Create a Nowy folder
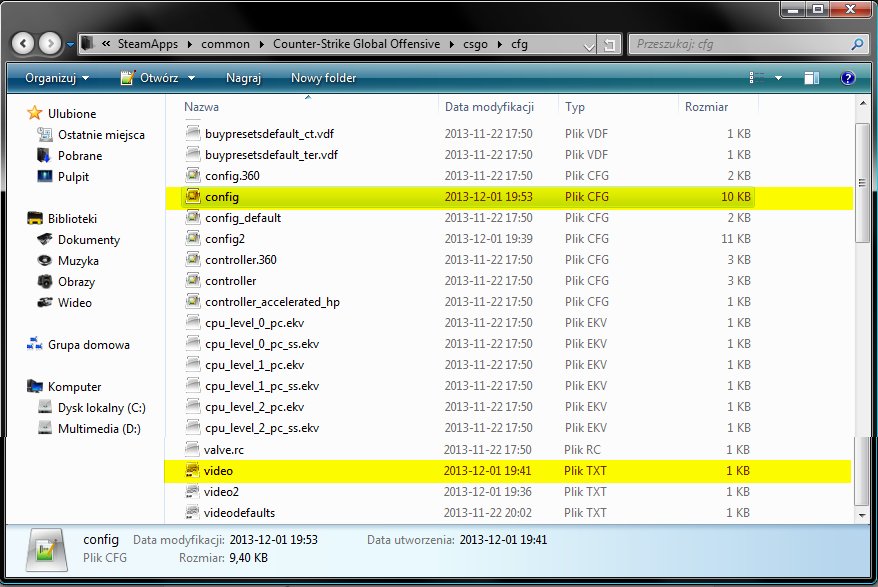 click(x=323, y=78)
